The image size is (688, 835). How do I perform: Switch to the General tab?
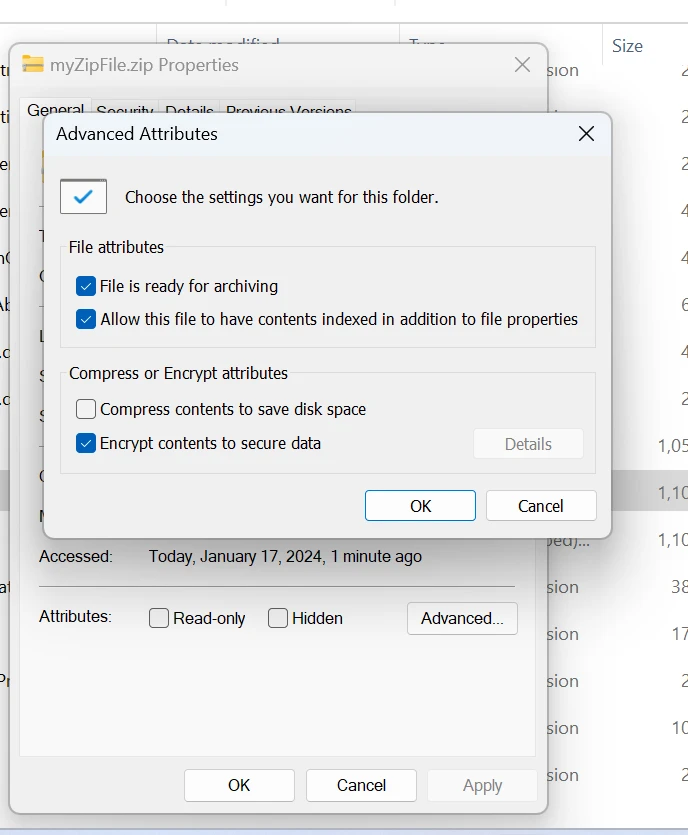[55, 109]
